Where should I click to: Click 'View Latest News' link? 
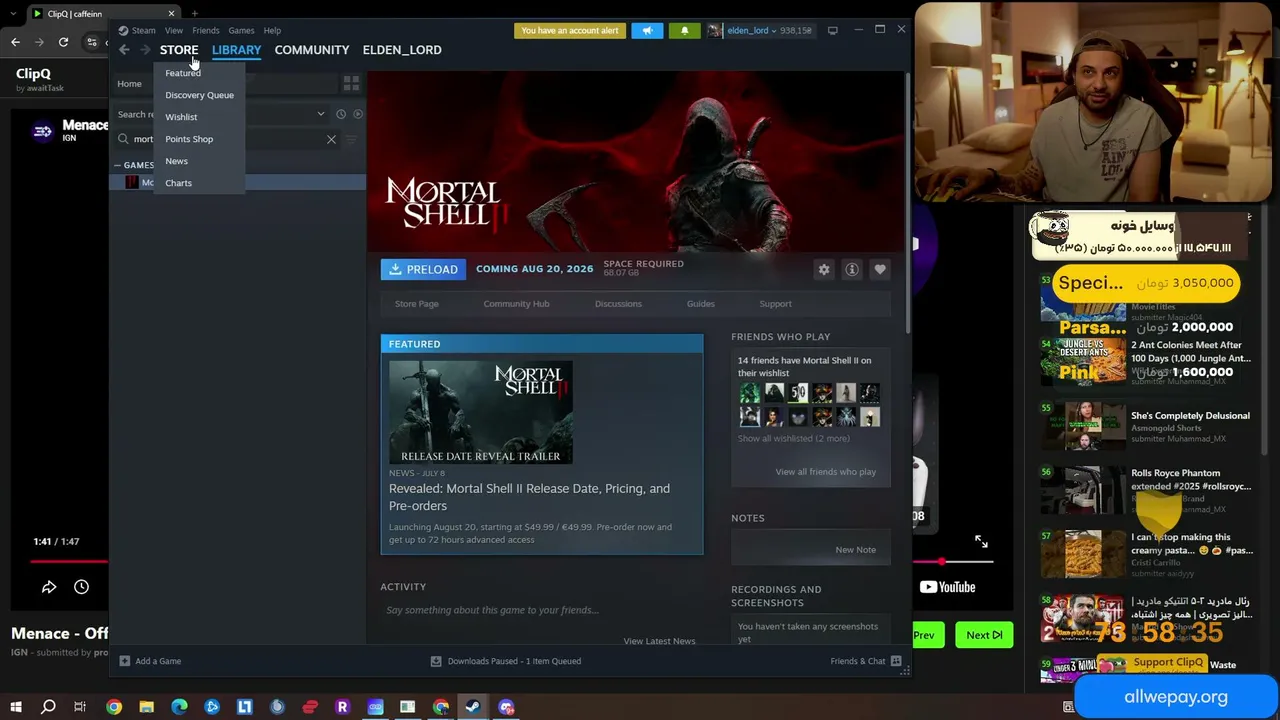659,641
